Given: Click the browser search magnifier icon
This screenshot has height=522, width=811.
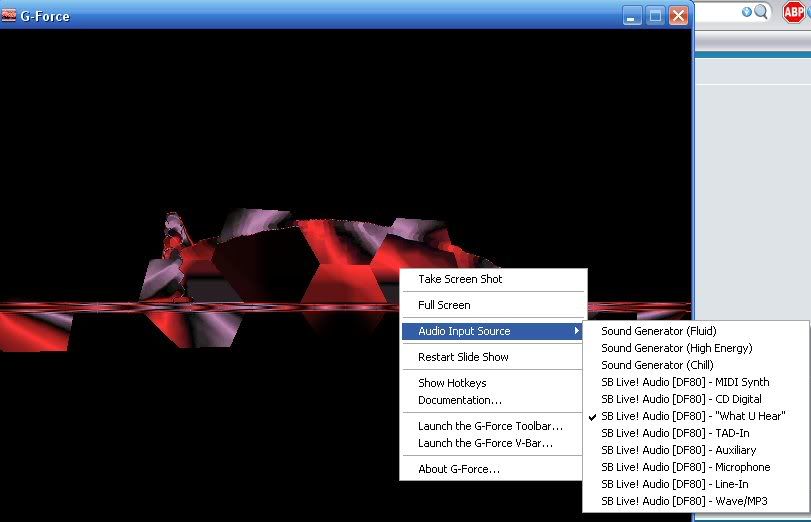Looking at the screenshot, I should point(761,12).
